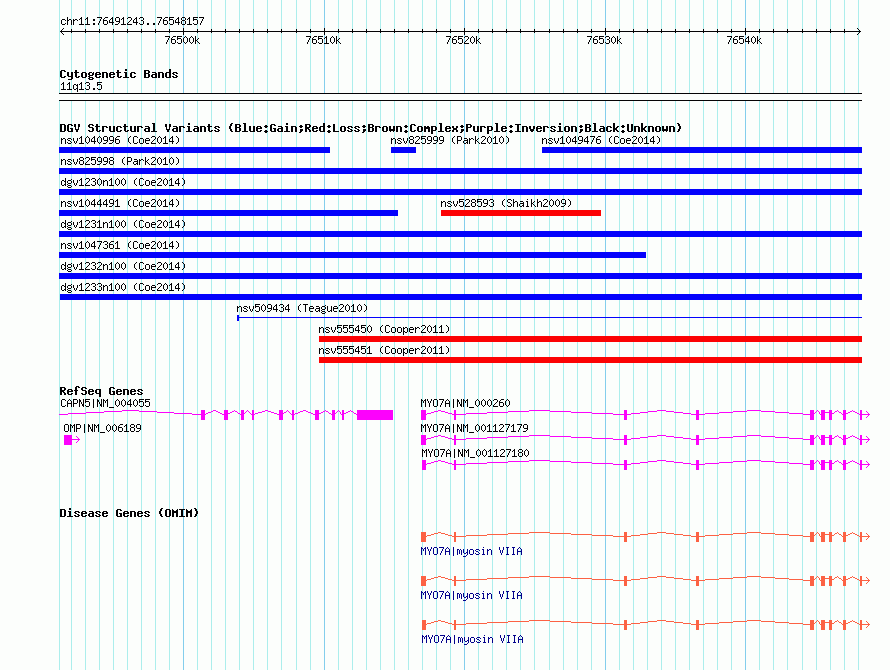The image size is (890, 670).
Task: Select the red nsv528593 (Shaikh2009) loss bar
Action: click(521, 213)
